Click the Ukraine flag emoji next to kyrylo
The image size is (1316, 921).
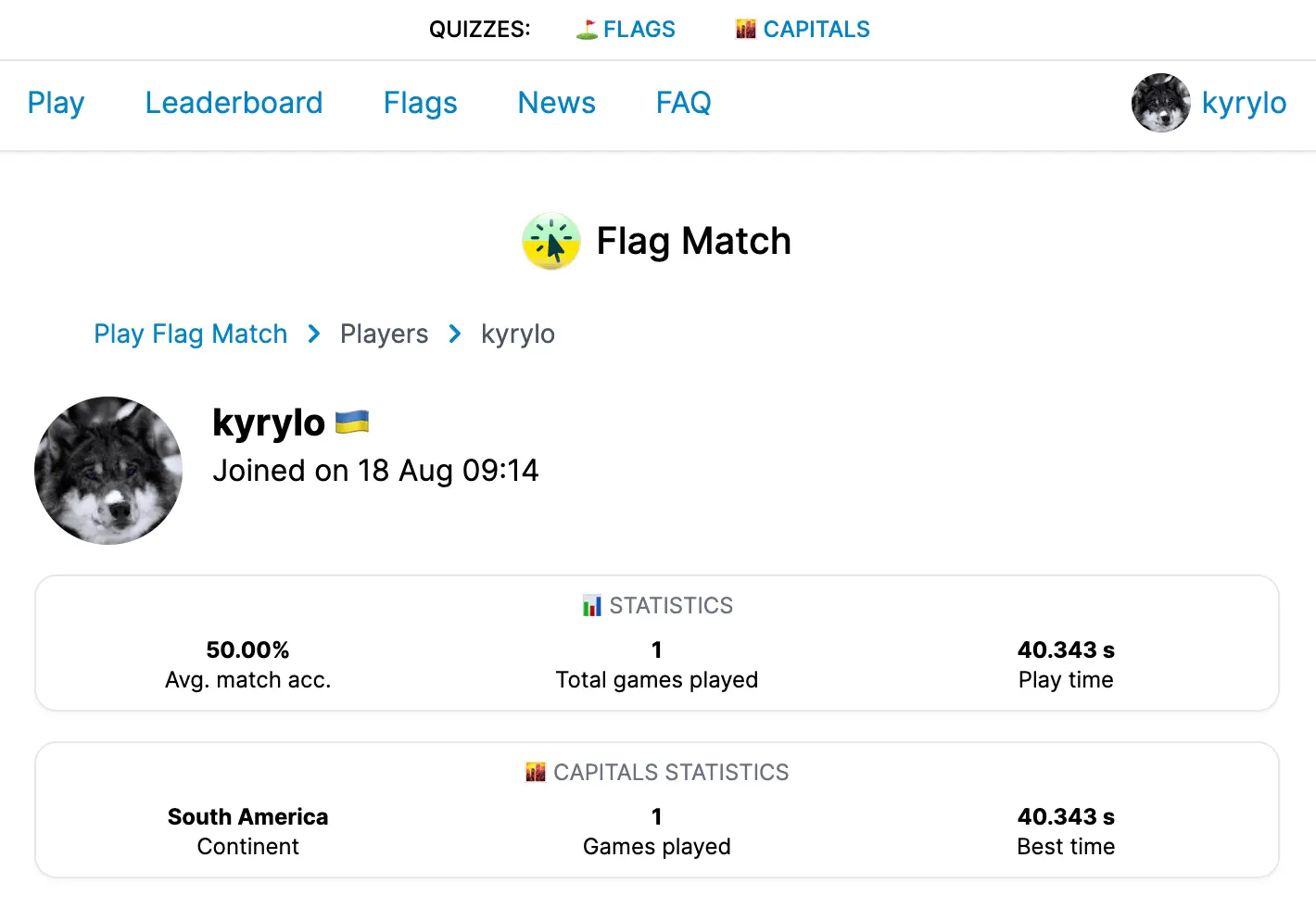350,422
